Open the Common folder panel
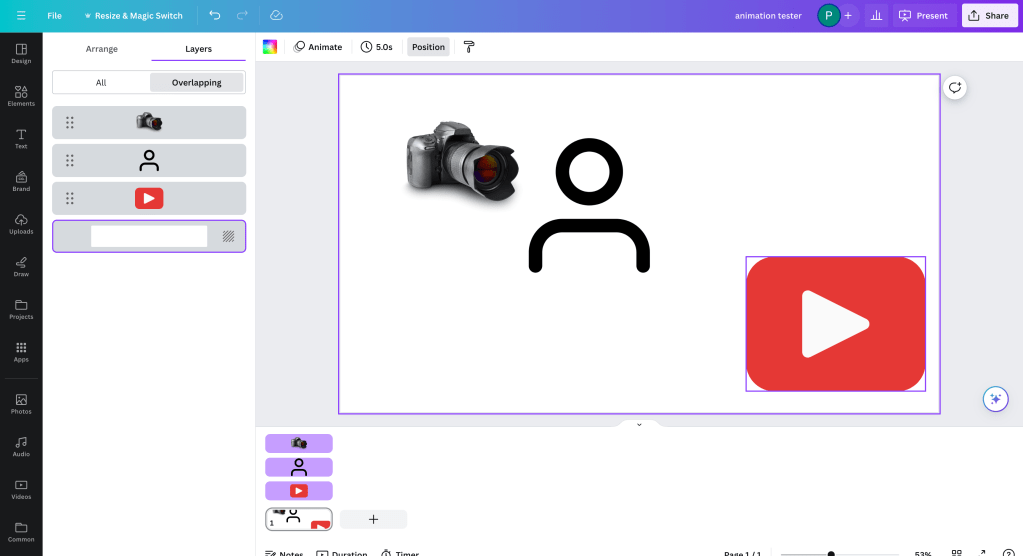 [x=21, y=532]
